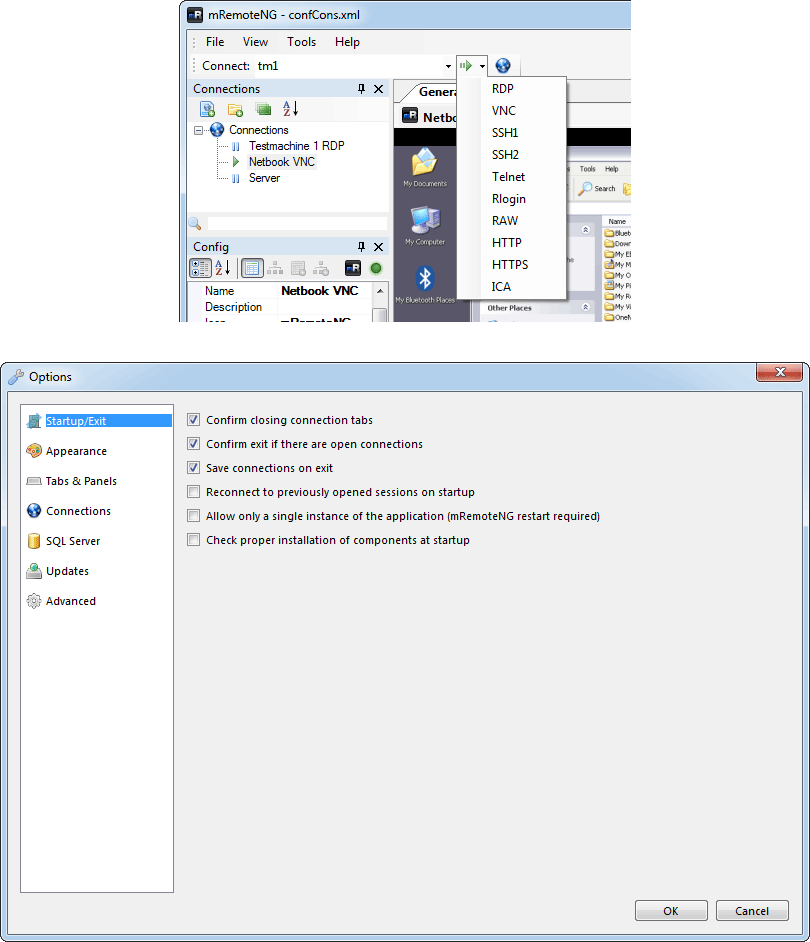
Task: Switch Config panel to categorized view
Action: coord(201,267)
